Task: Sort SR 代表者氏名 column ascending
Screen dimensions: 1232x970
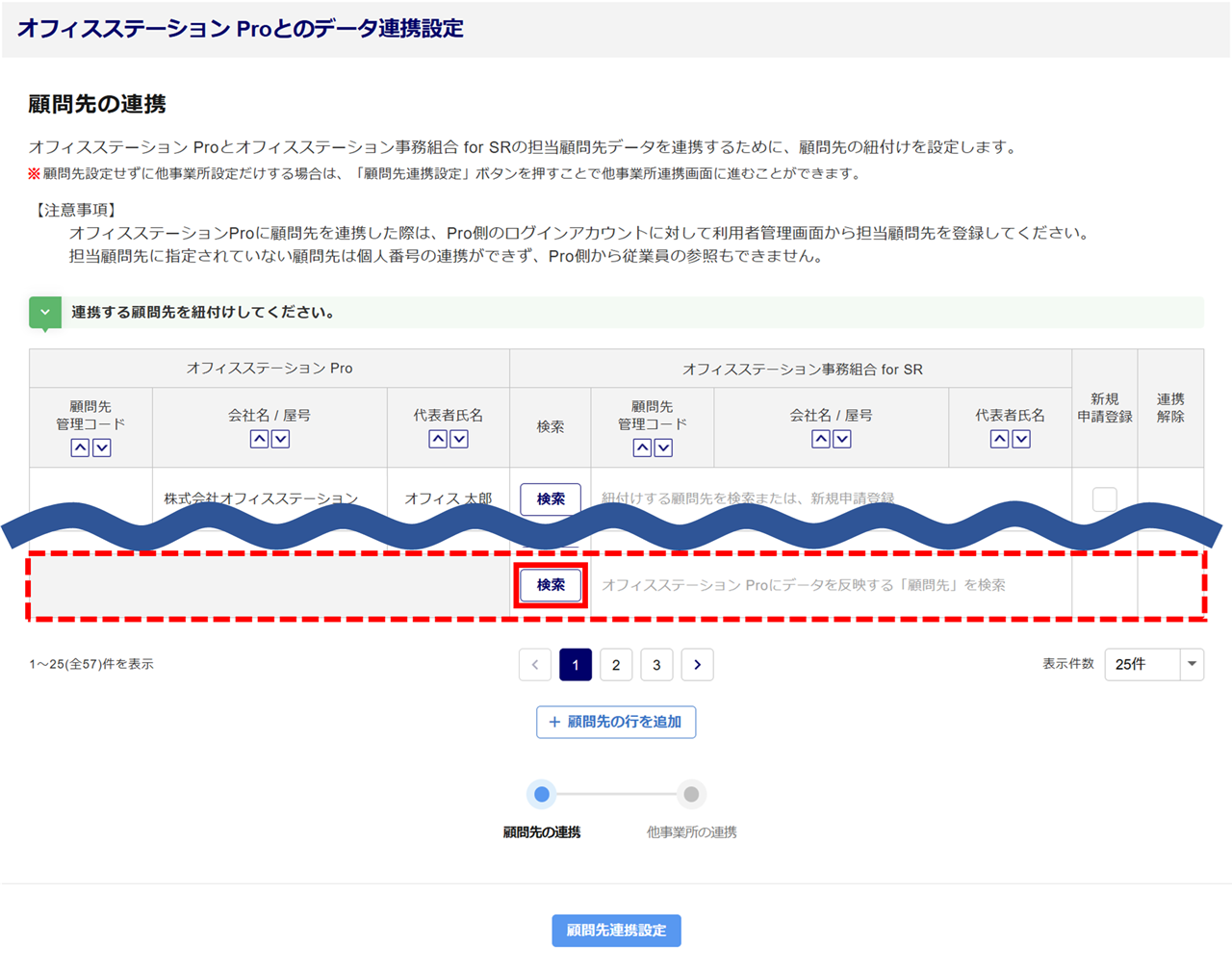Action: coord(1000,439)
